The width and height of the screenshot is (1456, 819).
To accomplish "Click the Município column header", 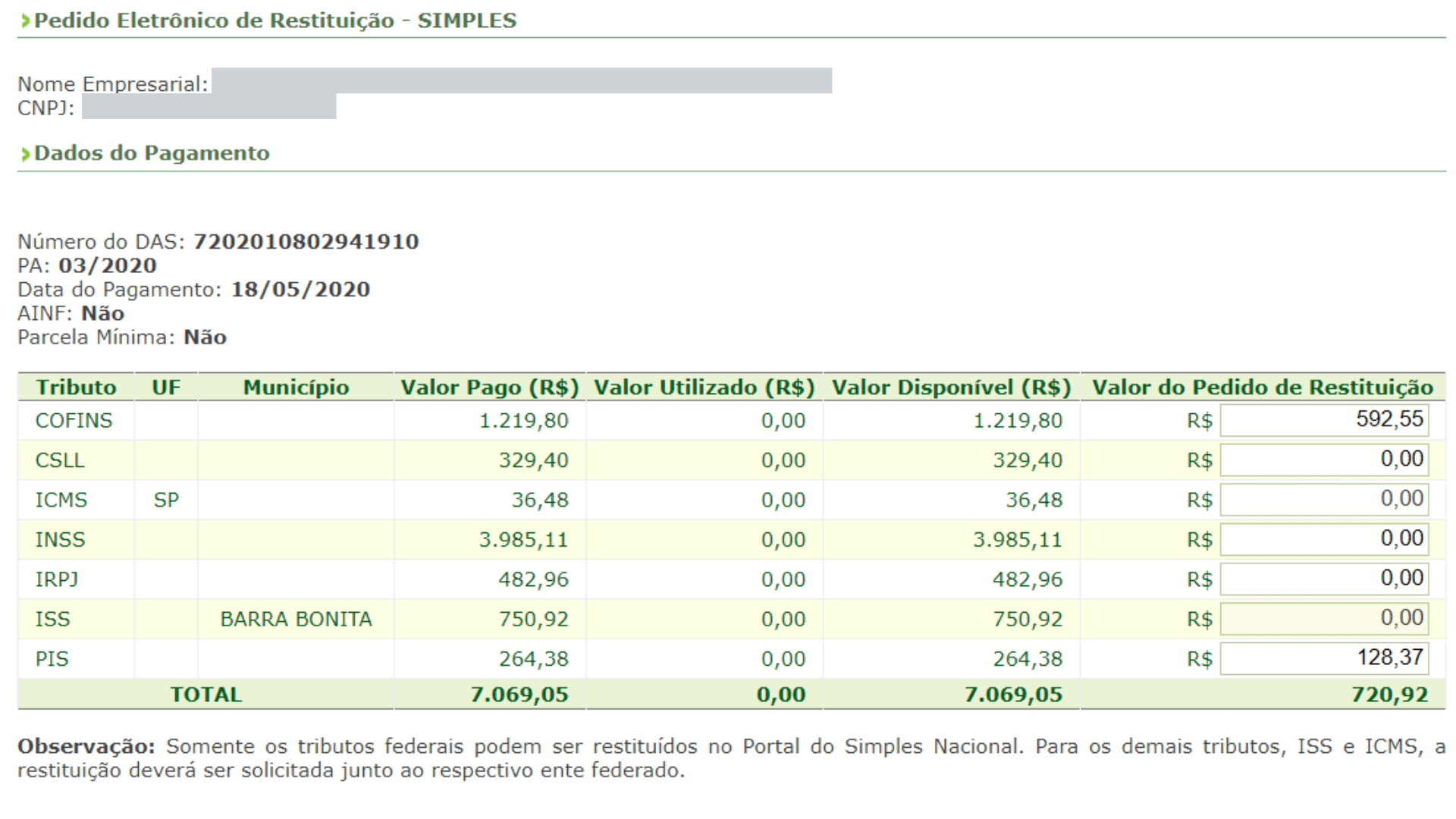I will coord(297,387).
